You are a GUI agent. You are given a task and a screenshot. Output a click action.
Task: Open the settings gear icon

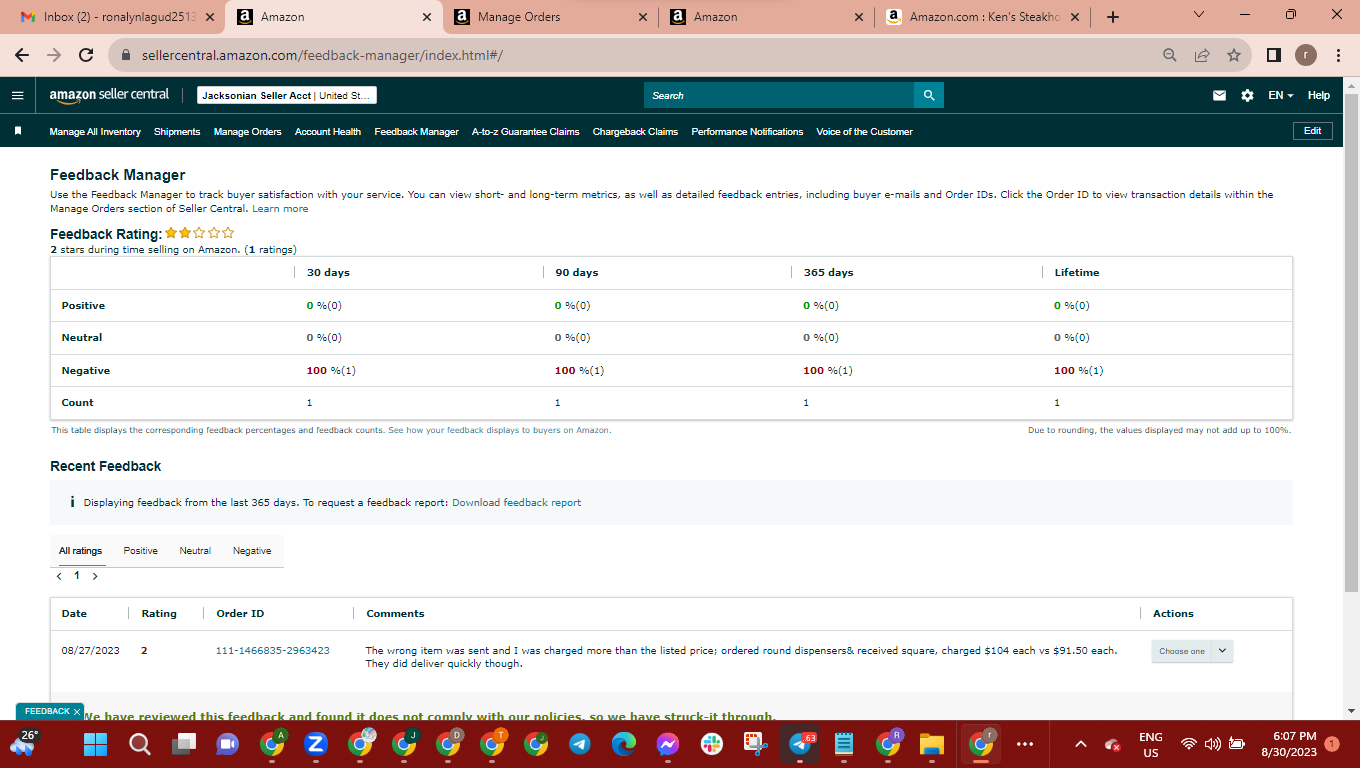pos(1247,96)
